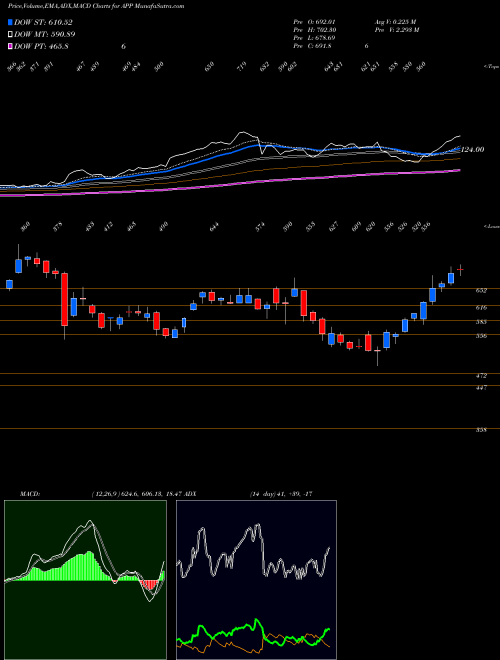Click the 472 price level on right axis
The image size is (500, 660).
[481, 375]
